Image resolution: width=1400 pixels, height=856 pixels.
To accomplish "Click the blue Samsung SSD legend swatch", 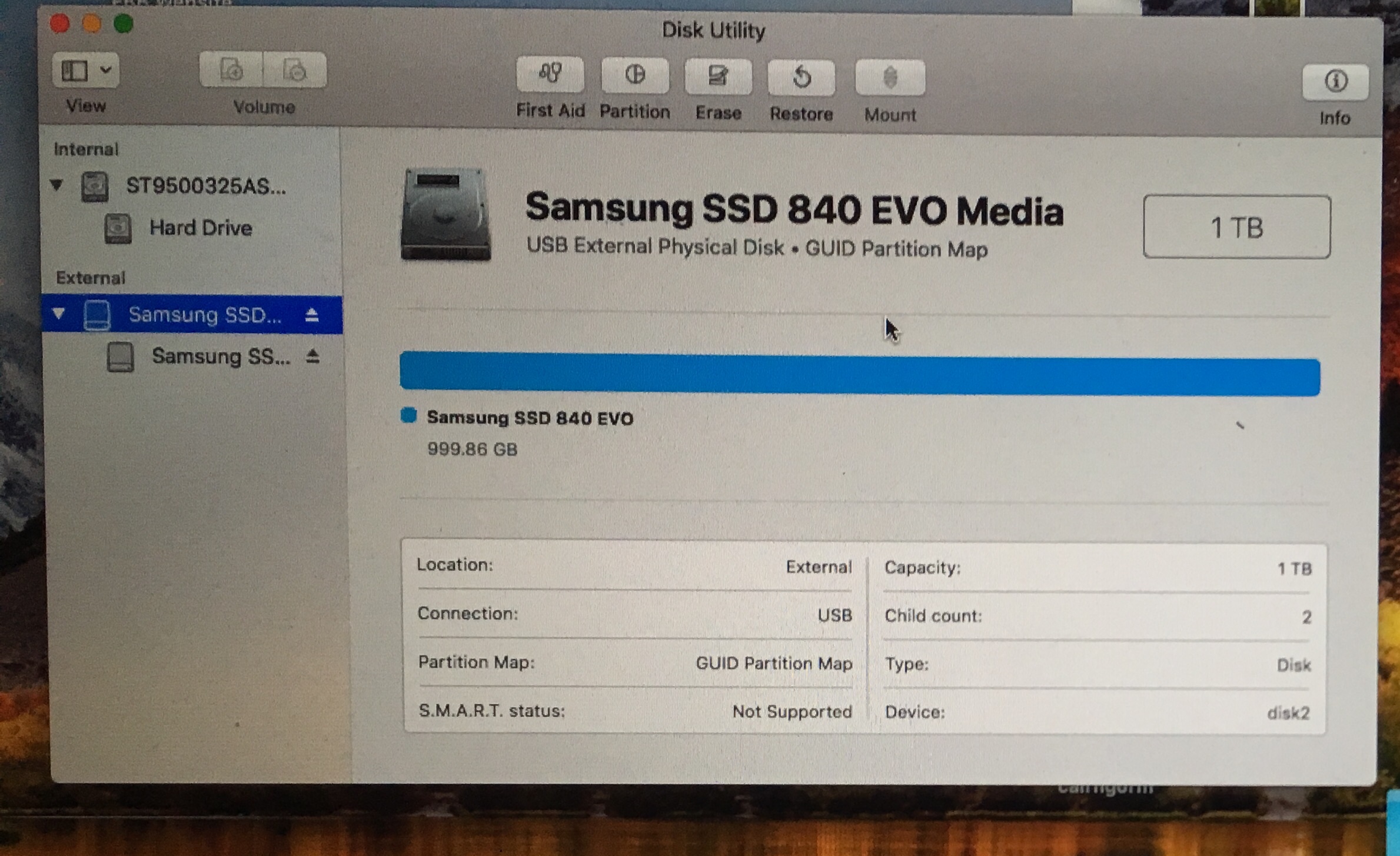I will [x=408, y=415].
